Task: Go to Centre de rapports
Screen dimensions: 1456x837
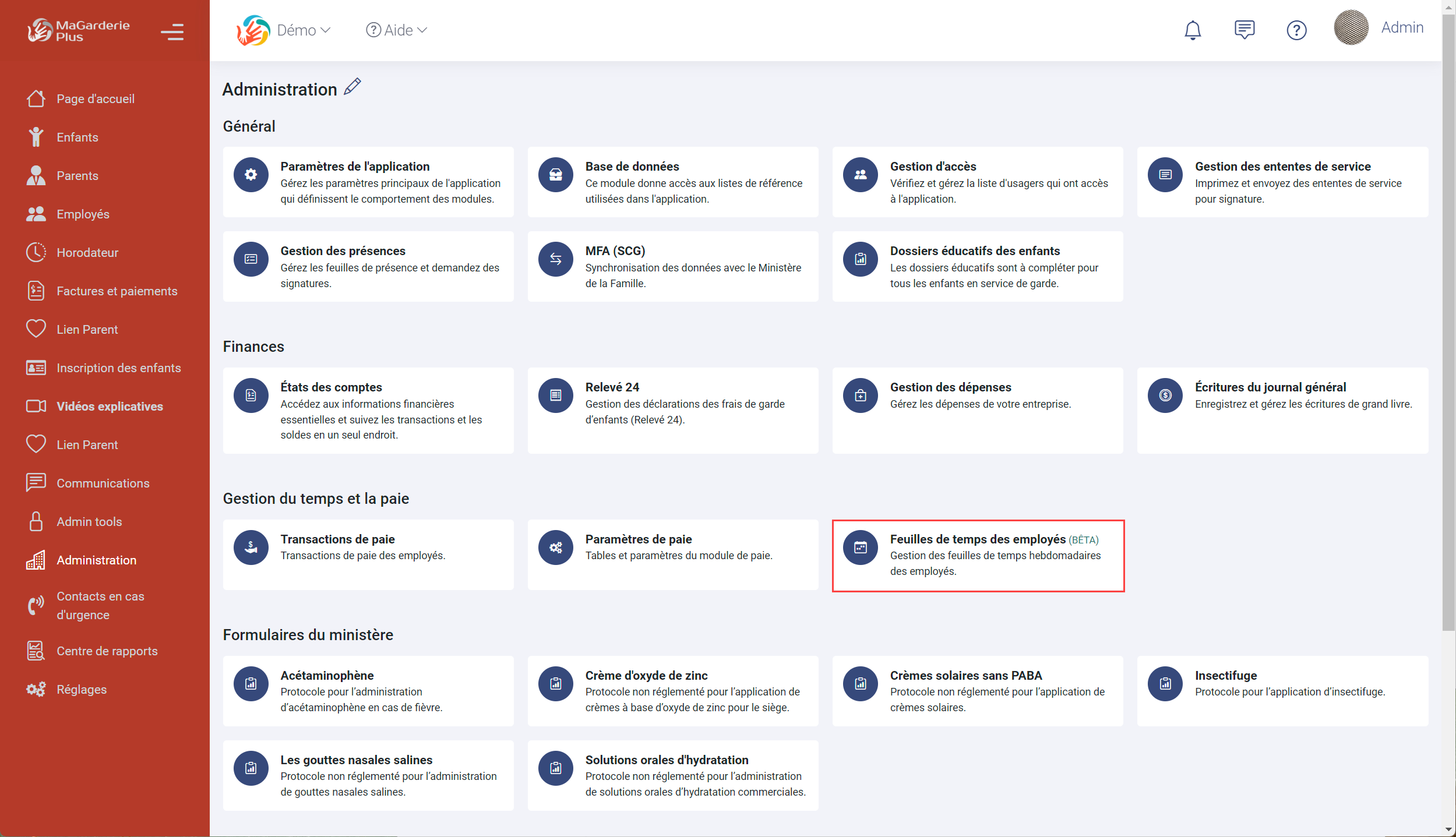Action: pos(107,651)
